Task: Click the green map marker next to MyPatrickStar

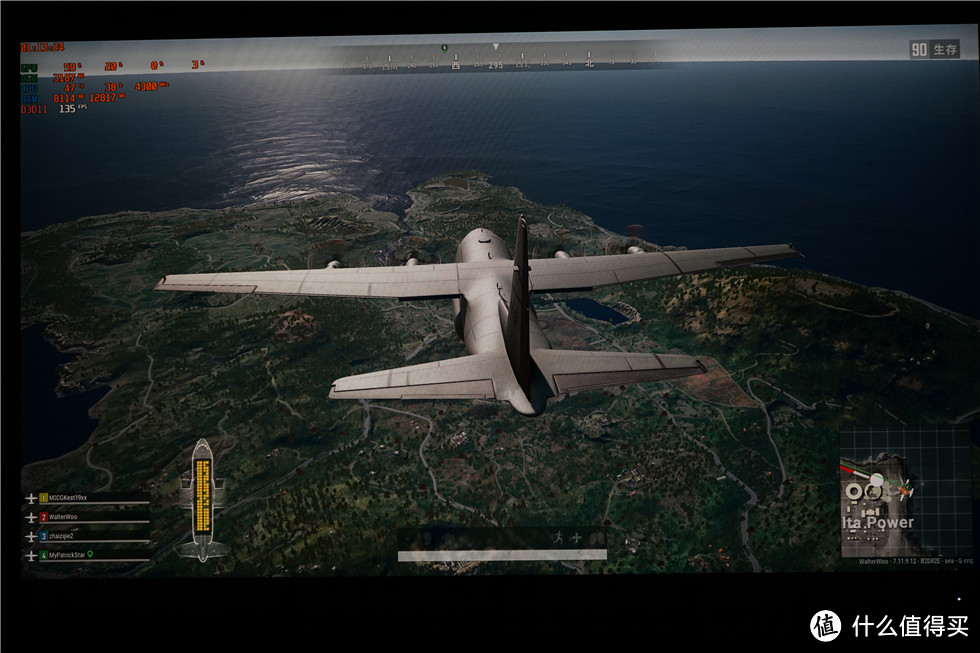Action: [x=90, y=554]
